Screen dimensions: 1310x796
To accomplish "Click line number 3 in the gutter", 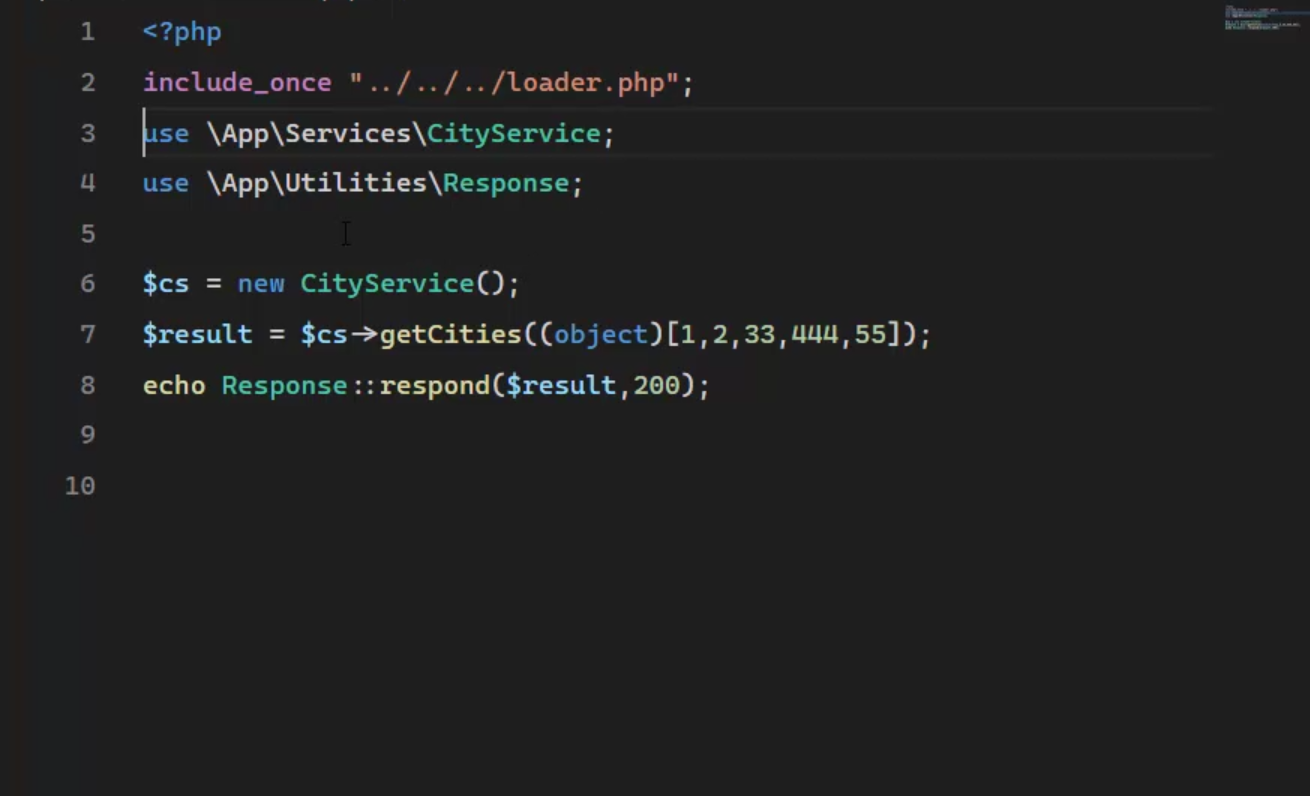I will pyautogui.click(x=88, y=133).
